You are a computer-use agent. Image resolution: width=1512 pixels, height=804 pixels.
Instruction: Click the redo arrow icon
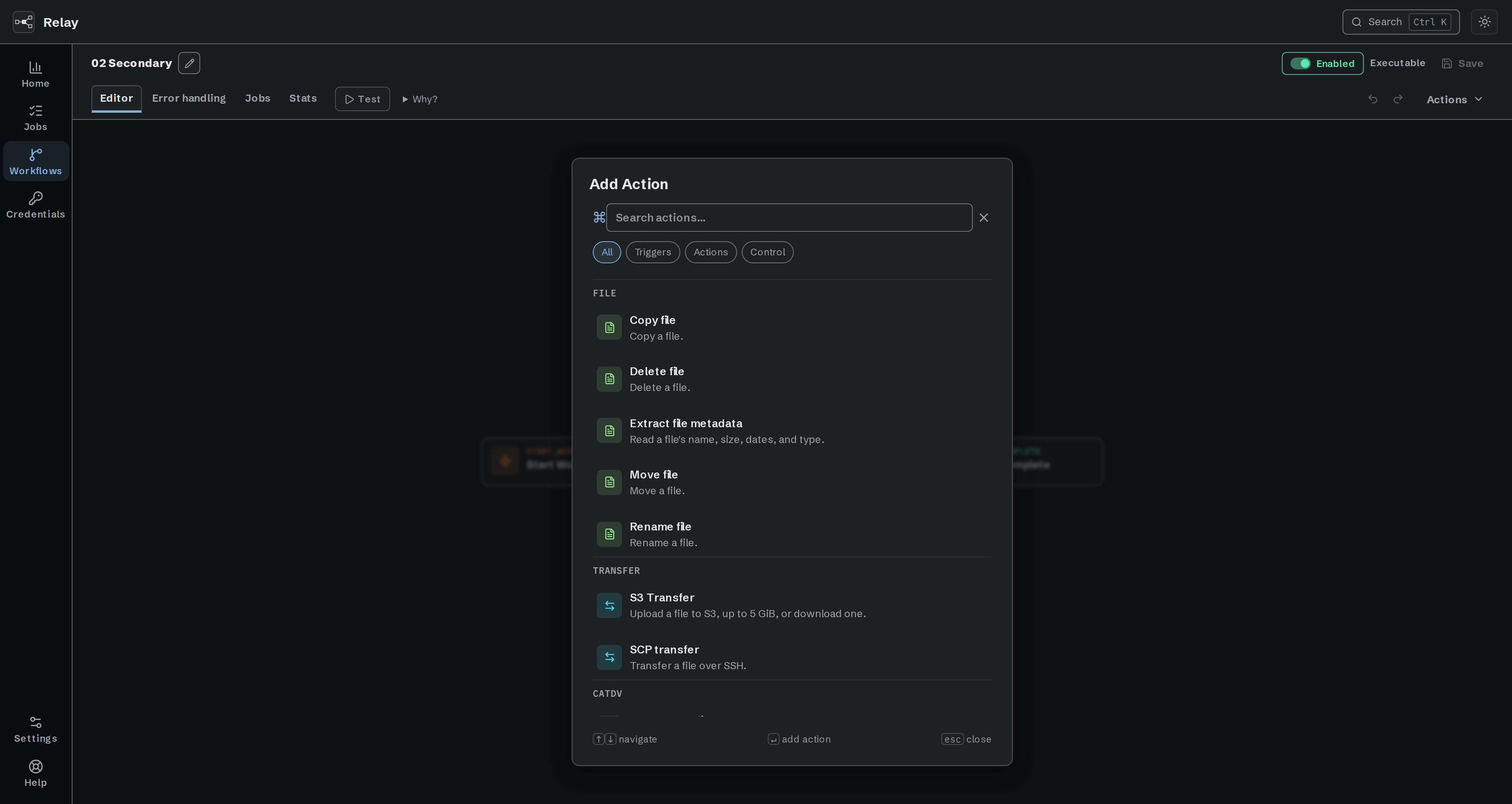pos(1398,99)
